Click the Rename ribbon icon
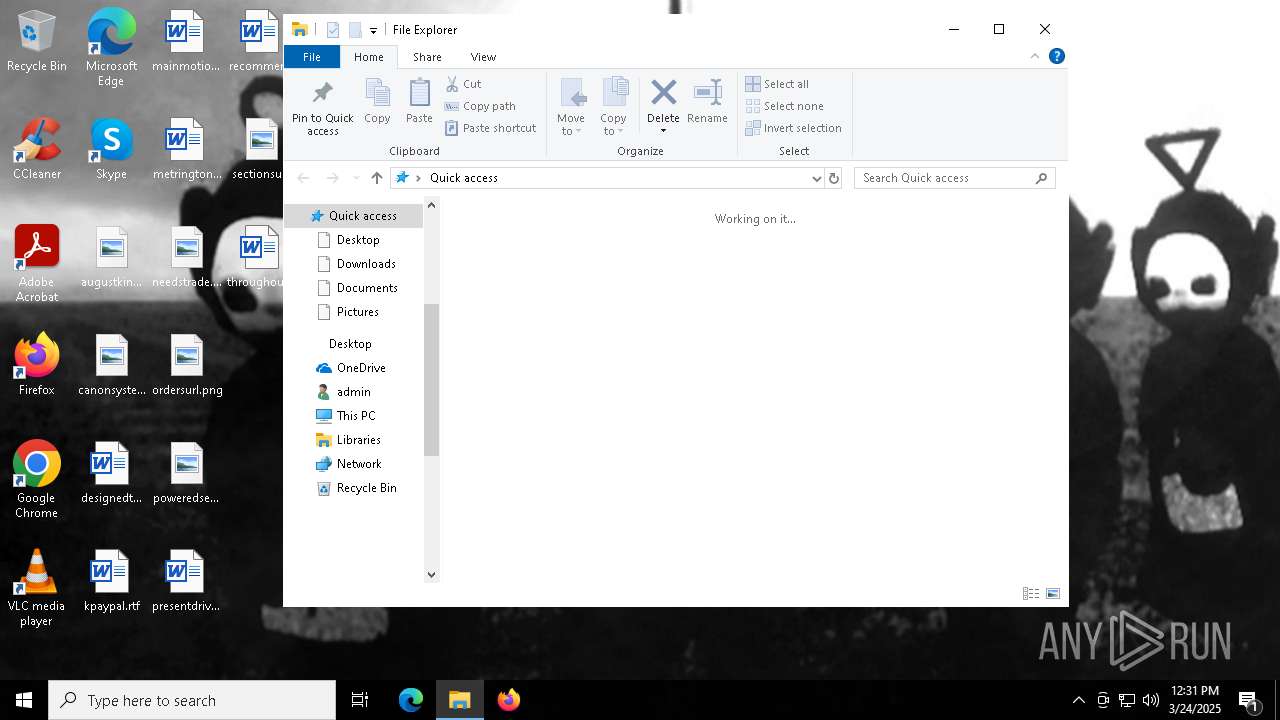Screen dimensions: 1280x720 [x=707, y=100]
